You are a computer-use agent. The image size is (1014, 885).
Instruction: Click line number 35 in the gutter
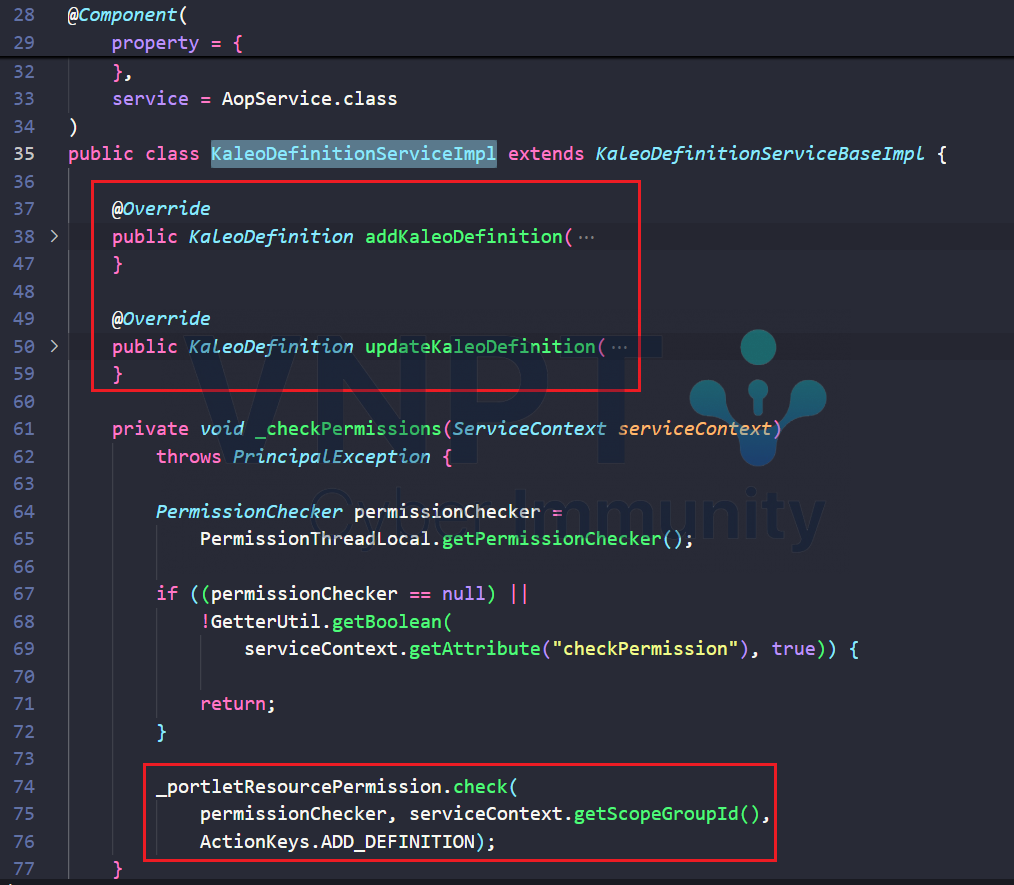(x=25, y=154)
